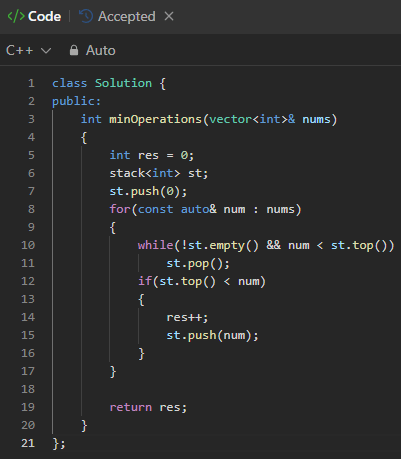Click line number 1 in the gutter
This screenshot has width=401, height=459.
pyautogui.click(x=31, y=83)
